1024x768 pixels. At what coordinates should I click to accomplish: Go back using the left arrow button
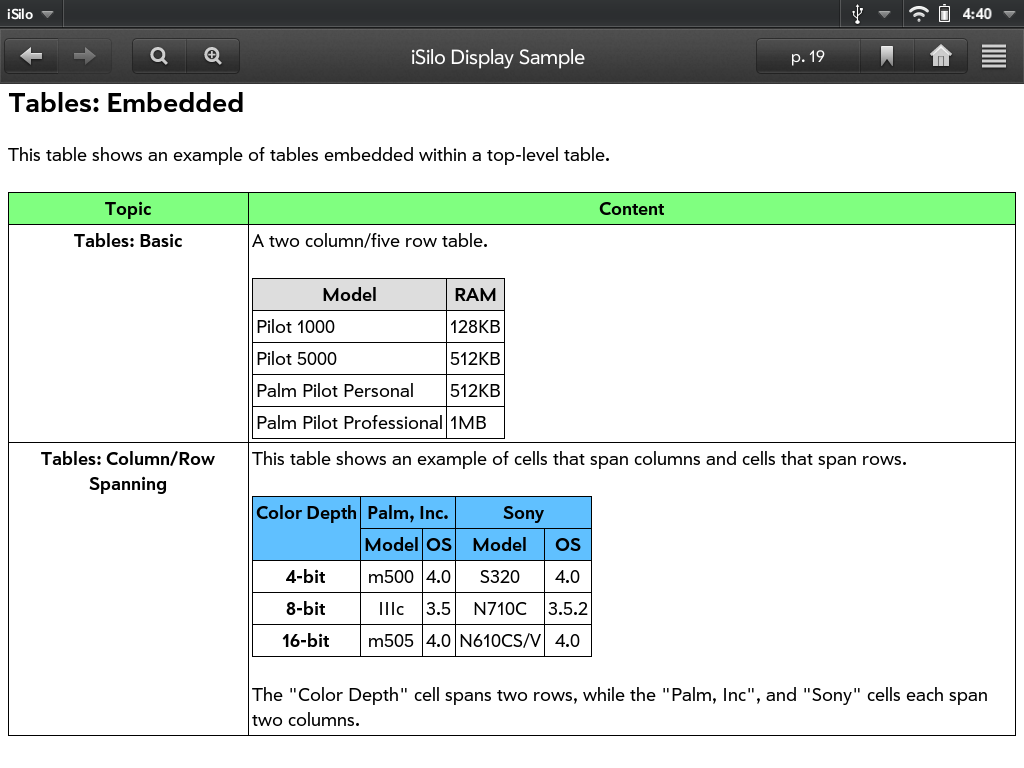pyautogui.click(x=32, y=57)
